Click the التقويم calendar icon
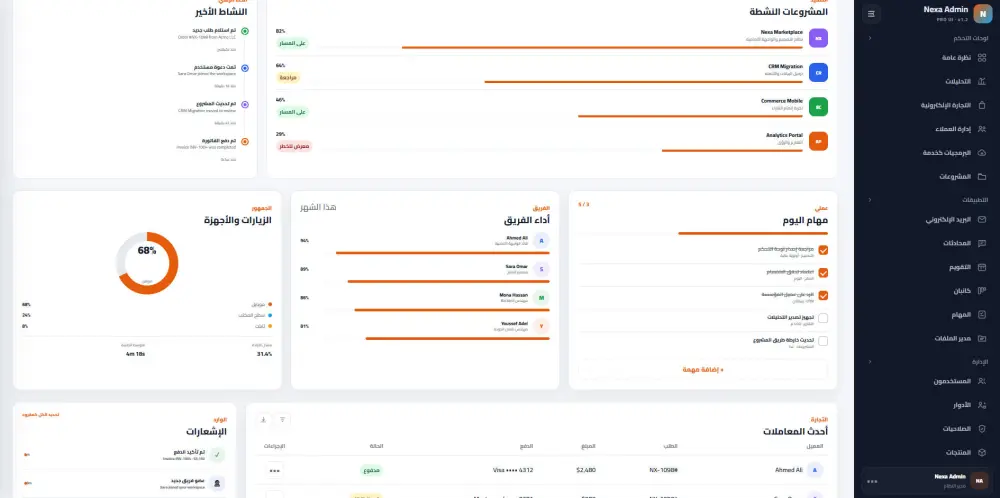Image resolution: width=1000 pixels, height=498 pixels. [x=982, y=267]
